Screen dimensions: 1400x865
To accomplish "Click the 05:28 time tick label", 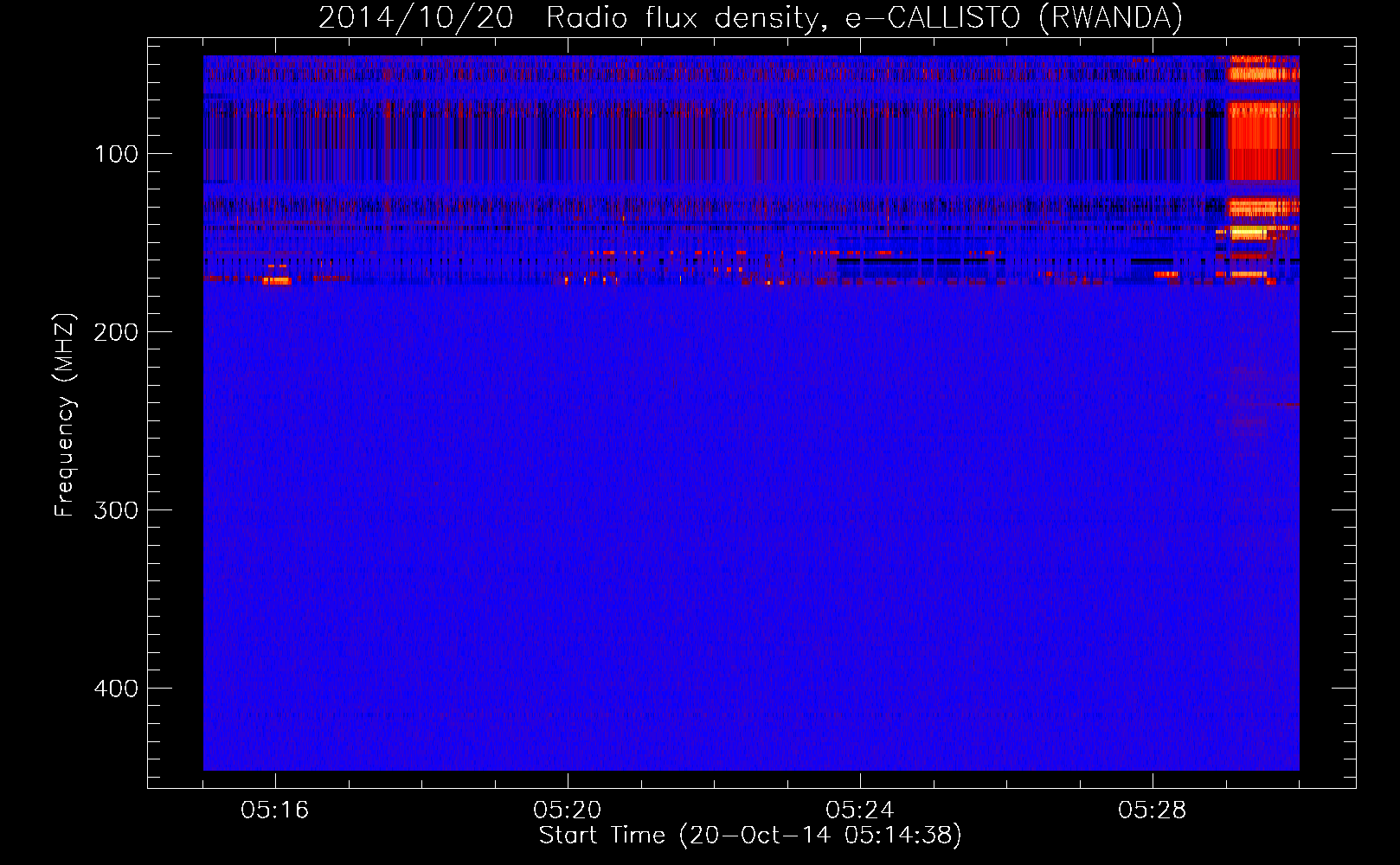I will tap(1153, 811).
